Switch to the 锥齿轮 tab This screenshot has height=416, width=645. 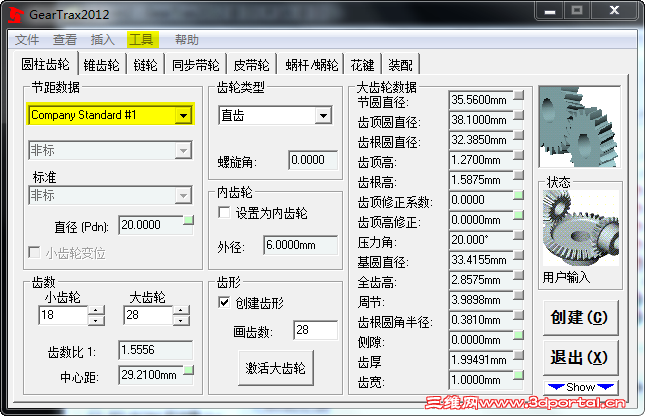point(101,65)
